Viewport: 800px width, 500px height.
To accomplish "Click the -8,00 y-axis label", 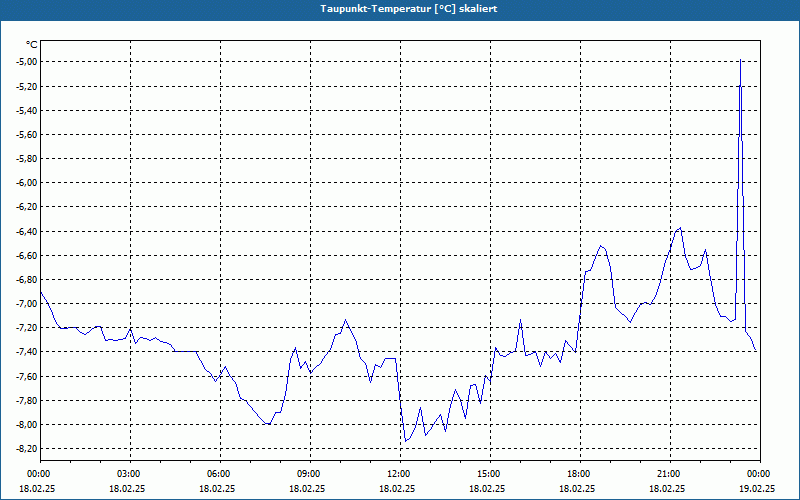I will [x=26, y=425].
